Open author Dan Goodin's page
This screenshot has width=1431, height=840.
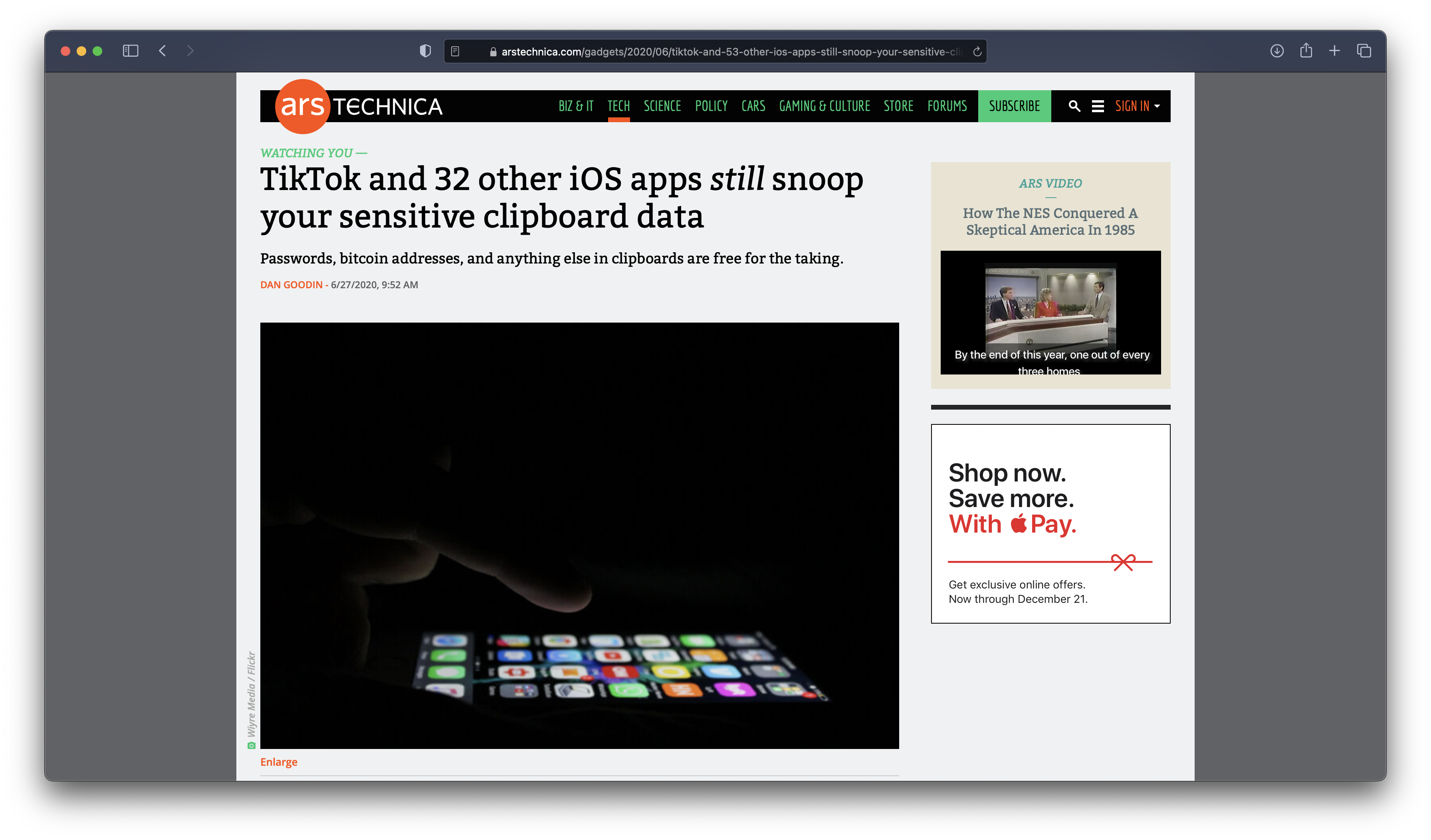291,285
